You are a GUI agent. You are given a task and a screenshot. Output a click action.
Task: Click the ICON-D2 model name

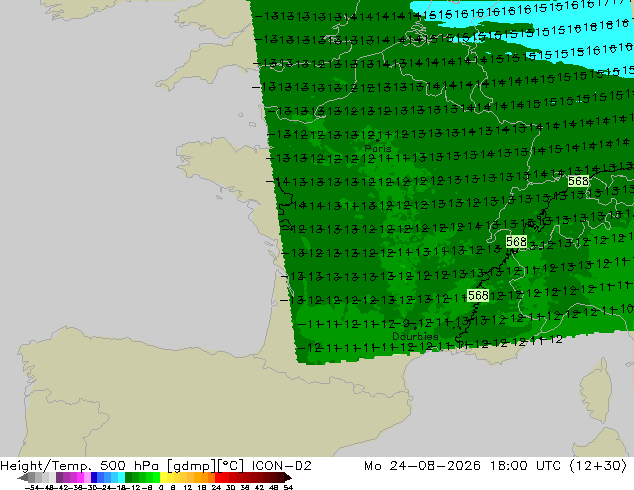[x=281, y=466]
